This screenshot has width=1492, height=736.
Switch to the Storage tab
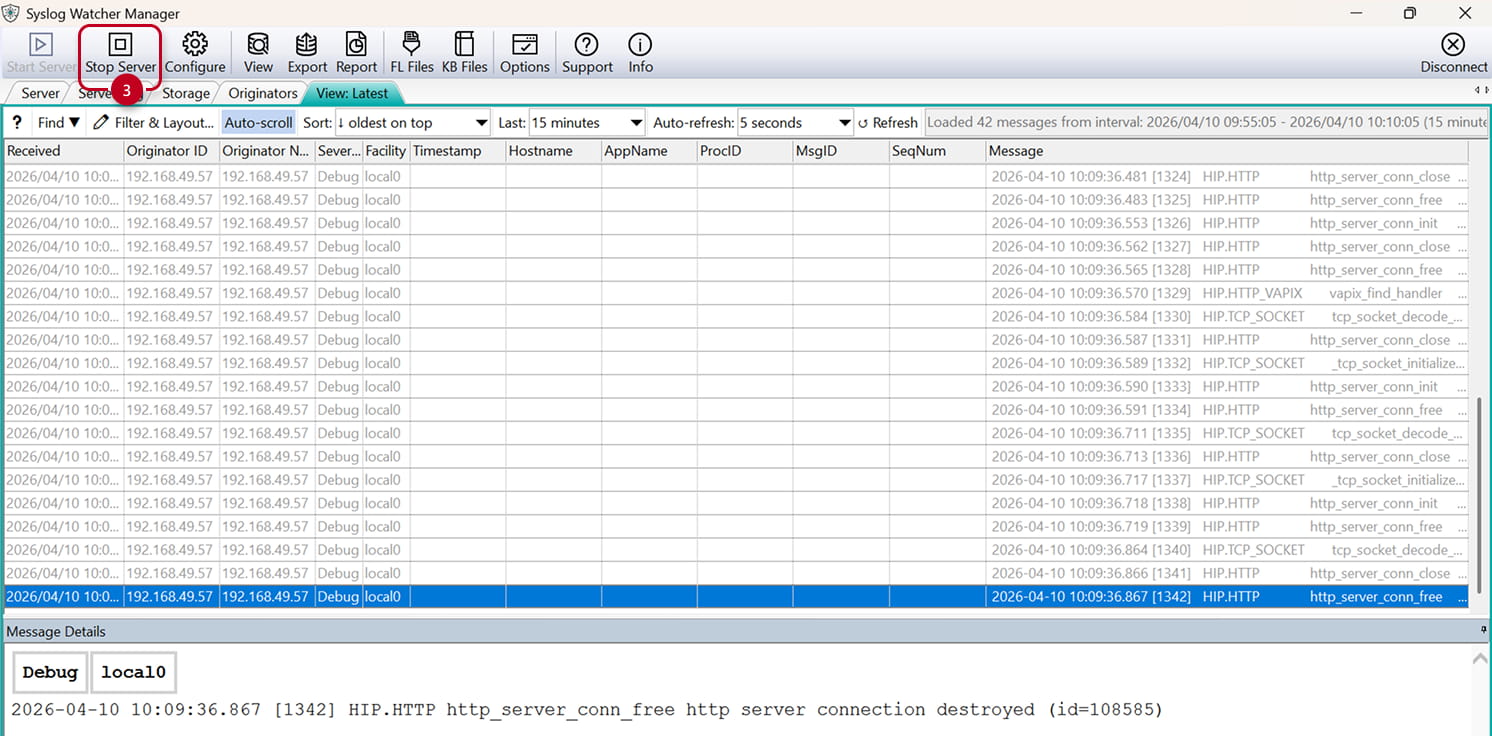tap(186, 93)
